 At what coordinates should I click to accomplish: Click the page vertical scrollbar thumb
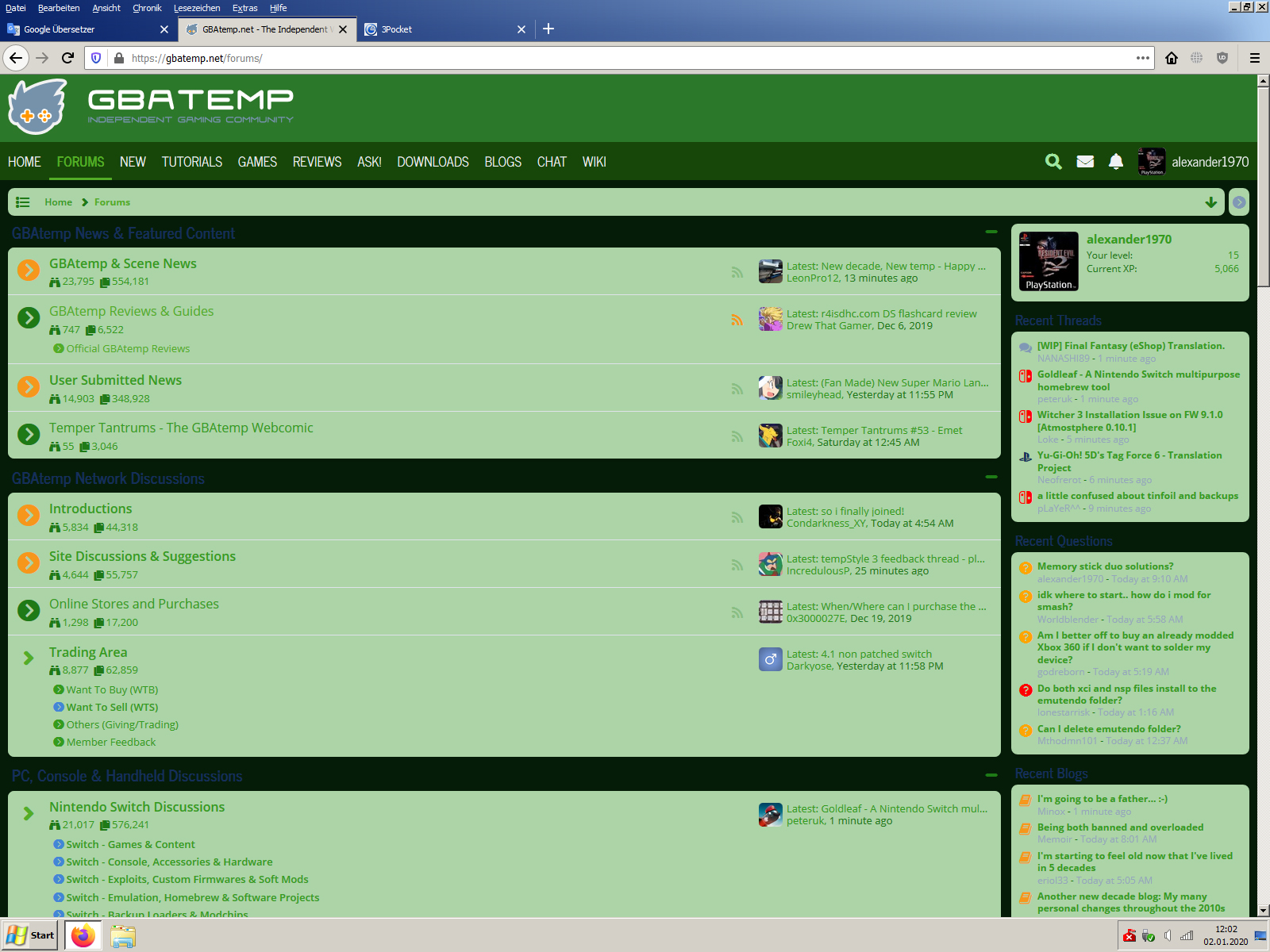point(1263,186)
